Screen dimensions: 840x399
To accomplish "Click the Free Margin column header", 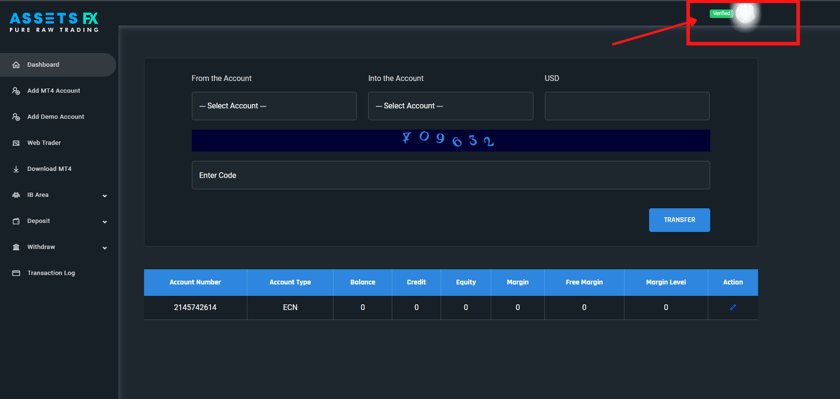I will click(x=584, y=282).
